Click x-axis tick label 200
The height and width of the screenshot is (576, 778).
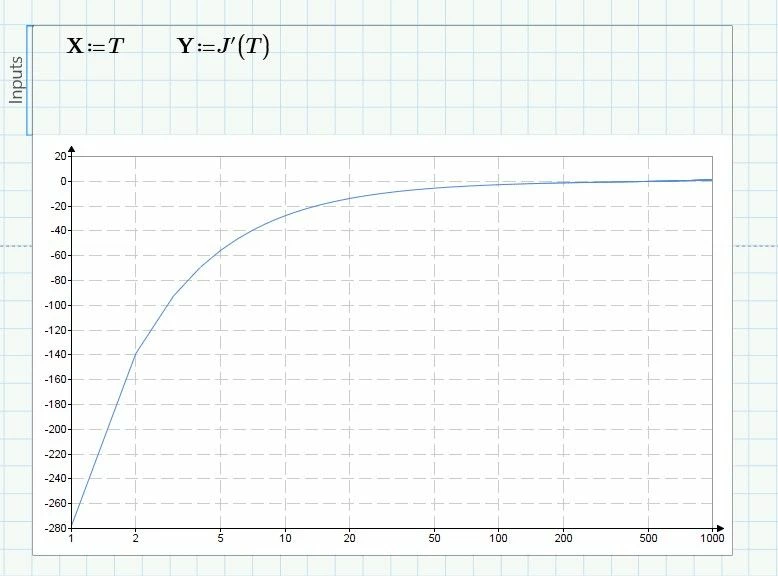pos(563,538)
